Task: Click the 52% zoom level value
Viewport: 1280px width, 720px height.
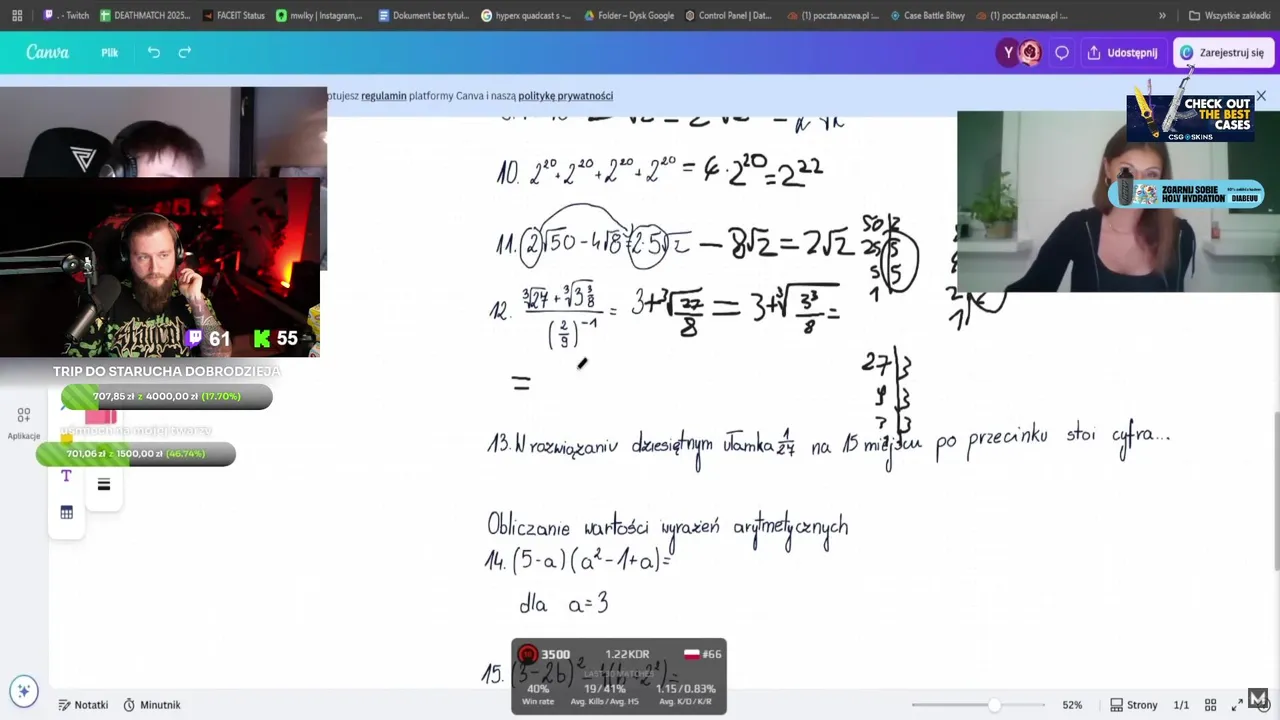Action: 1072,705
